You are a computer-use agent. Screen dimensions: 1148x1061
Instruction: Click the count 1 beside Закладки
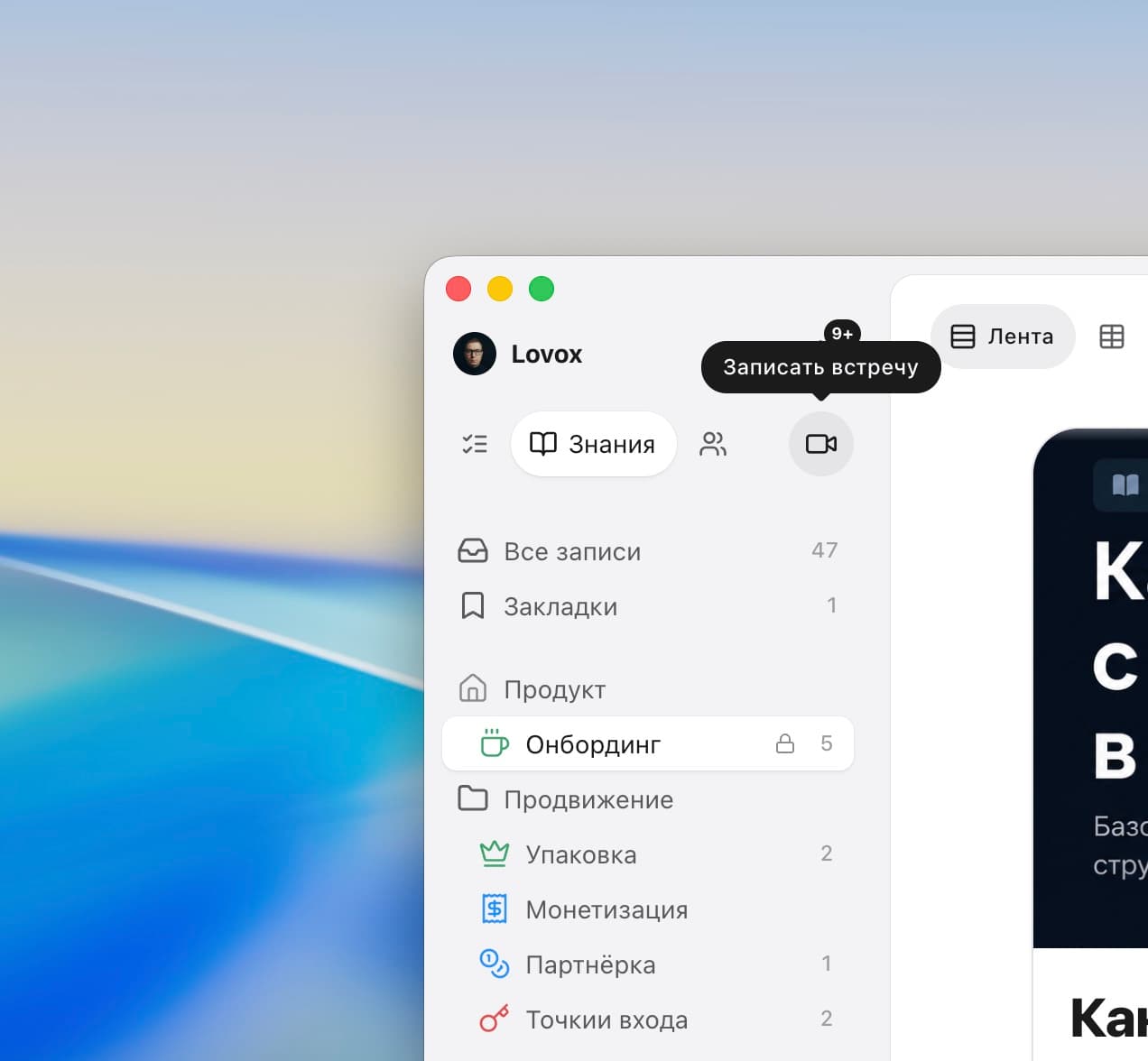click(x=831, y=605)
